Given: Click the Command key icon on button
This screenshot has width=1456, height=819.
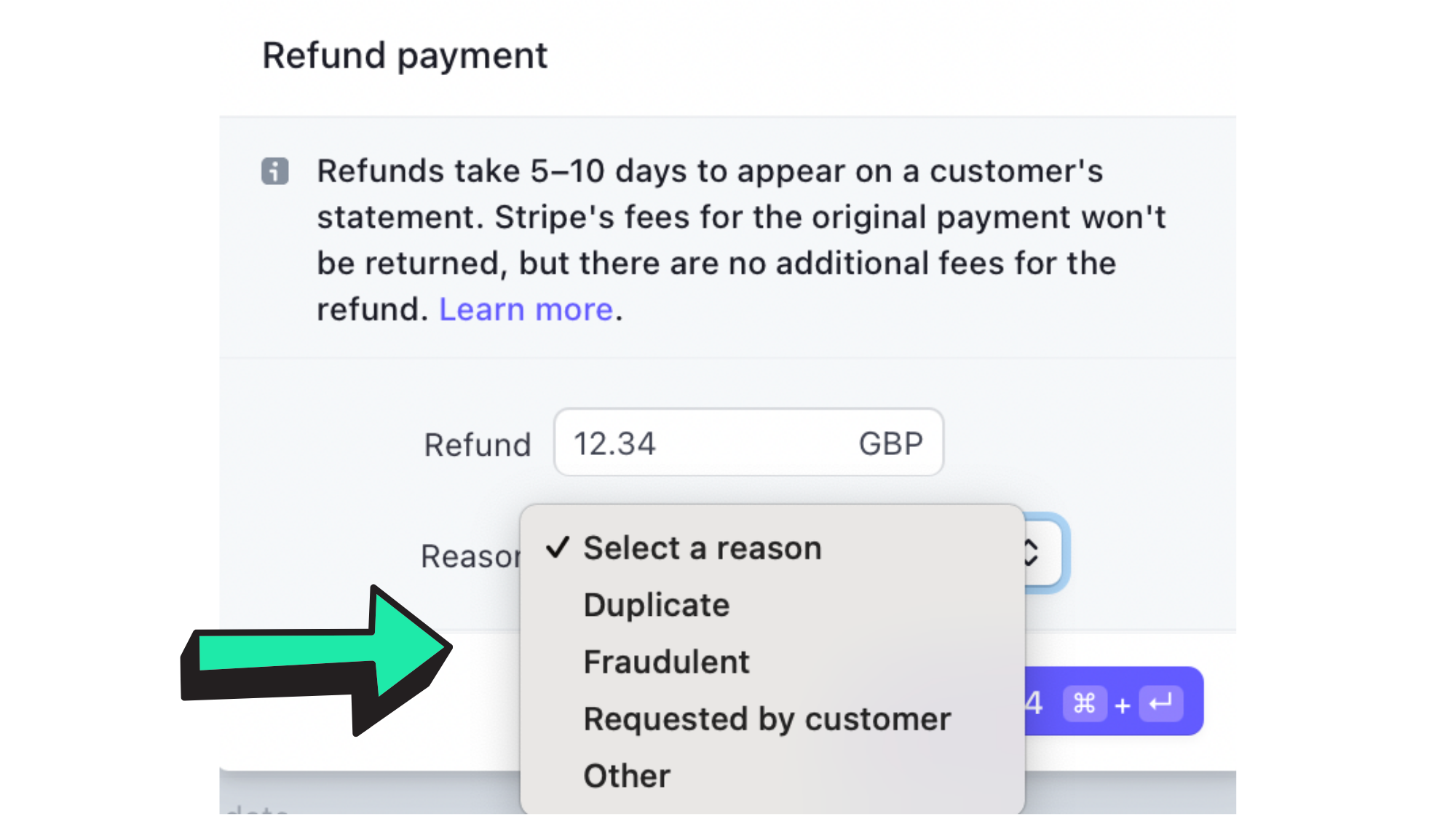Looking at the screenshot, I should click(1084, 703).
